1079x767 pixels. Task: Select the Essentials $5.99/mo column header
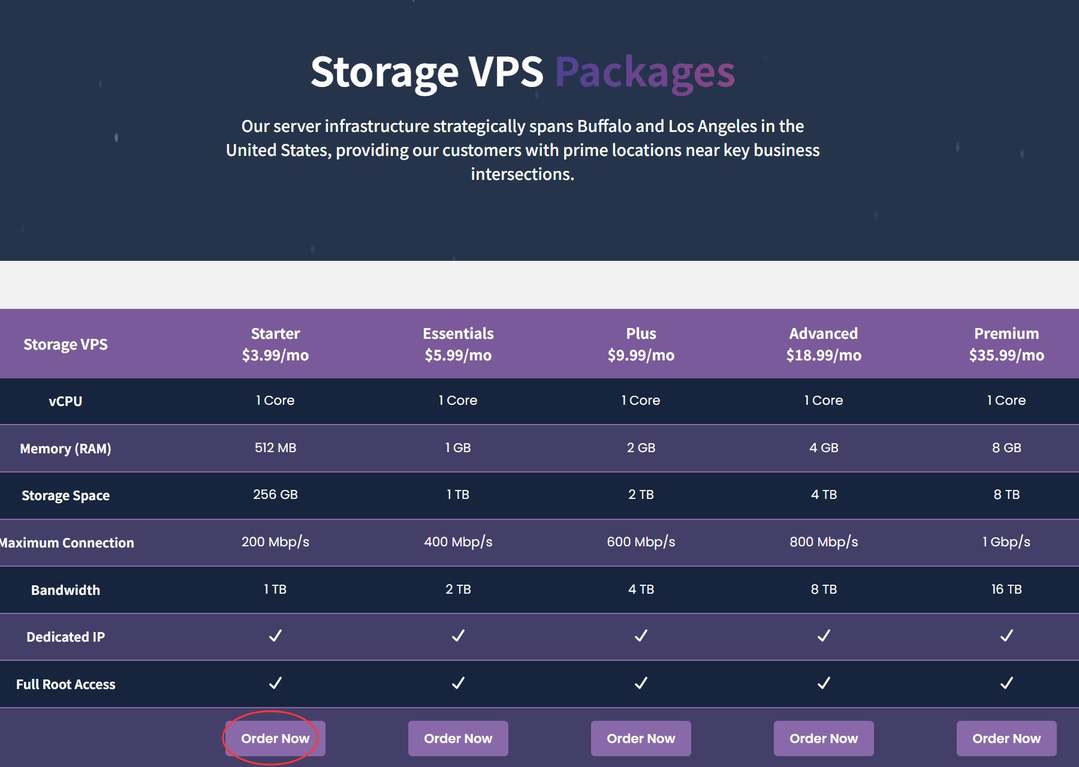pos(458,344)
